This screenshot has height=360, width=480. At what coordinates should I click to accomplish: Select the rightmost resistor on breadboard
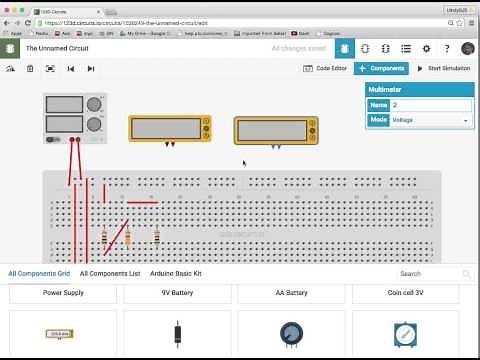click(x=157, y=237)
